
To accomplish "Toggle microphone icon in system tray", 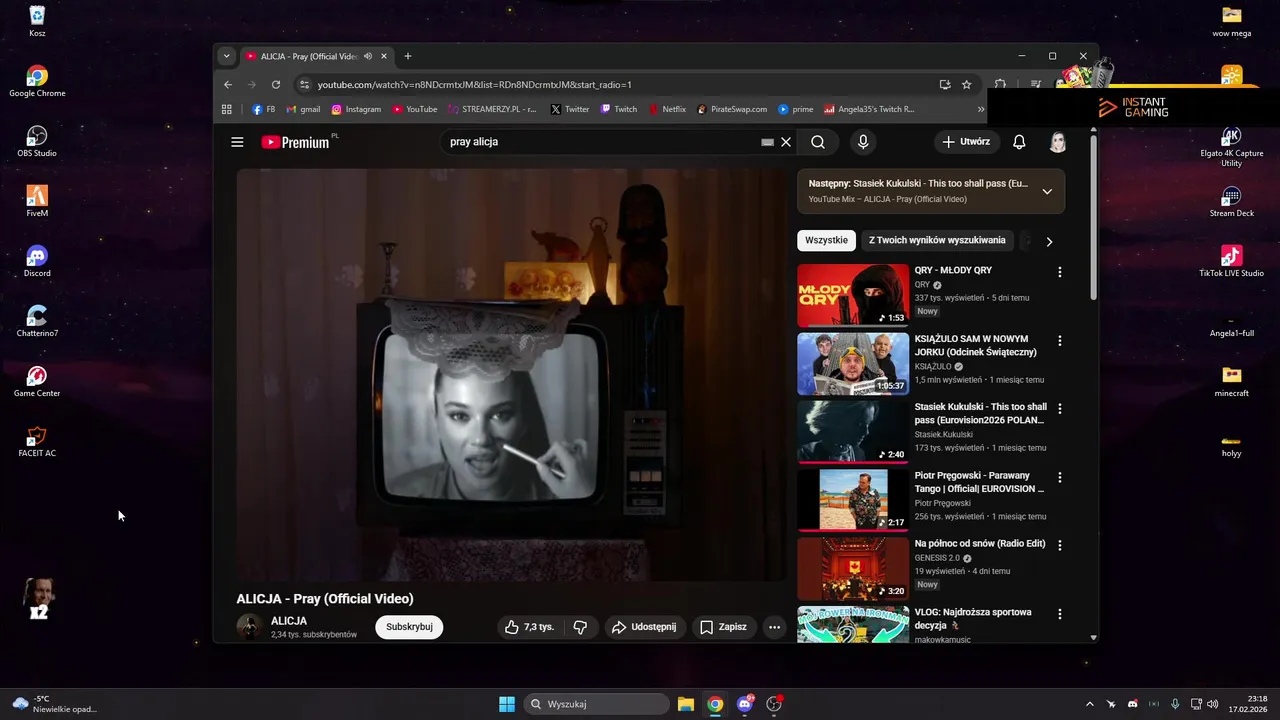I will [1175, 704].
